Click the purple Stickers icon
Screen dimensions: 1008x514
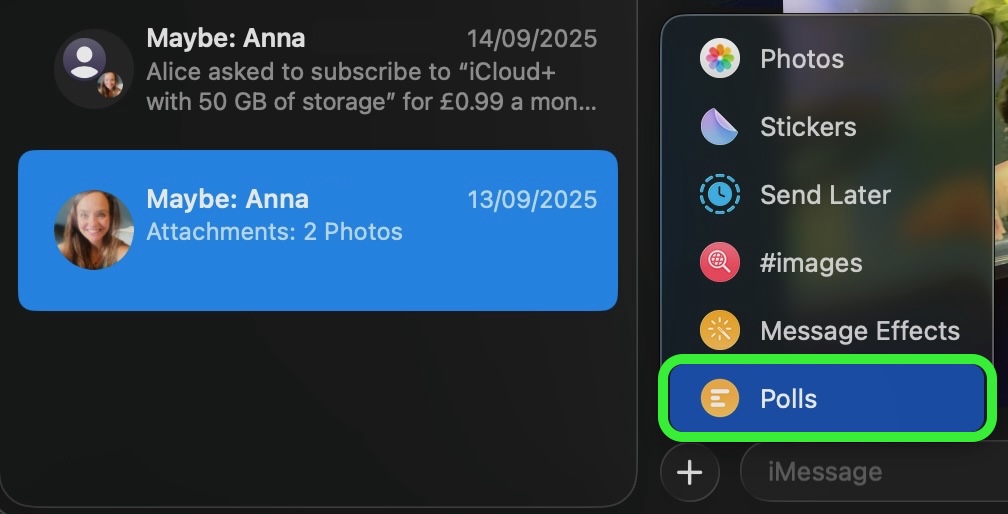tap(719, 127)
